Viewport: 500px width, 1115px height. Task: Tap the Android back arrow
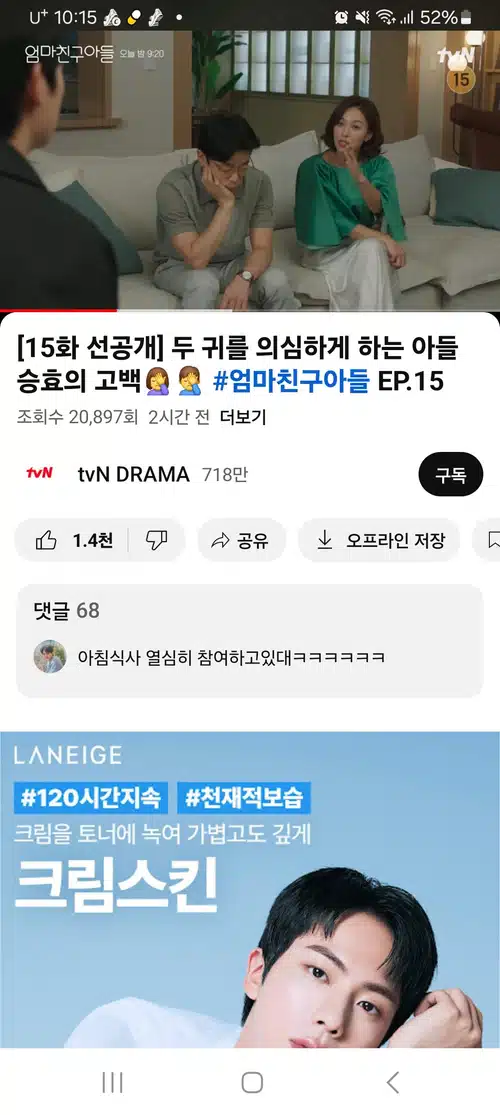point(392,1082)
